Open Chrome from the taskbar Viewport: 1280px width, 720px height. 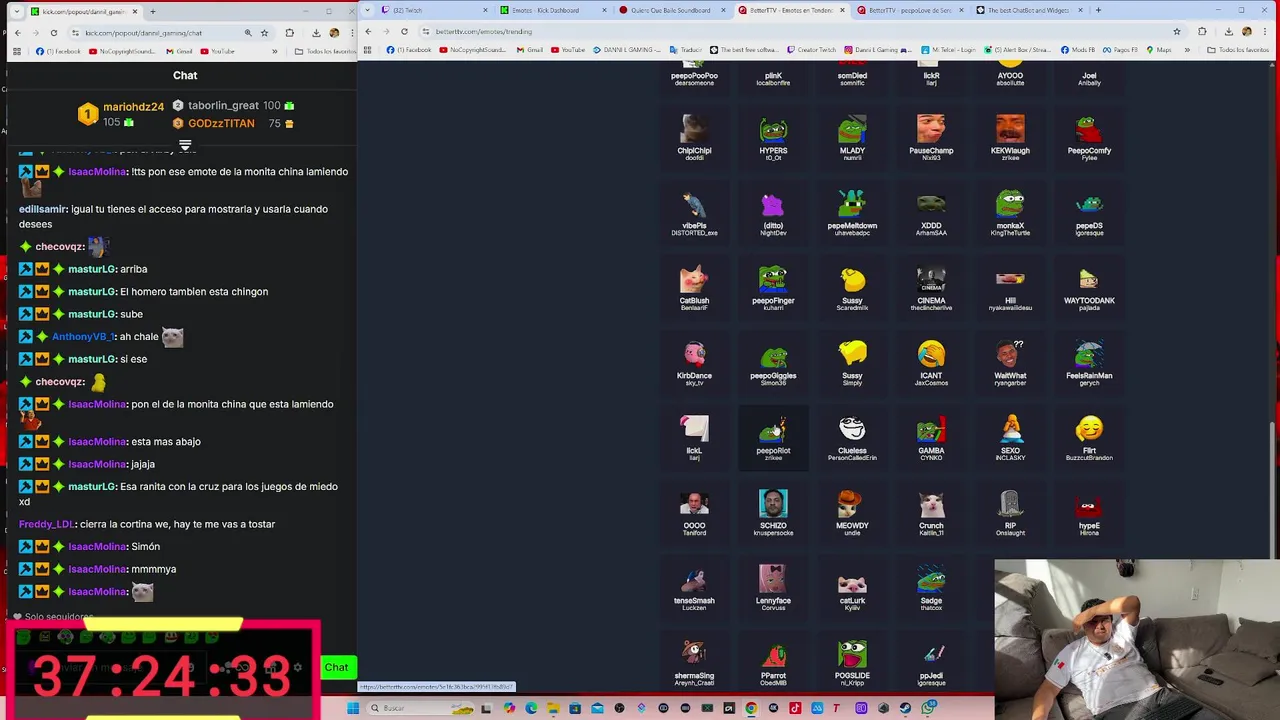pyautogui.click(x=751, y=708)
